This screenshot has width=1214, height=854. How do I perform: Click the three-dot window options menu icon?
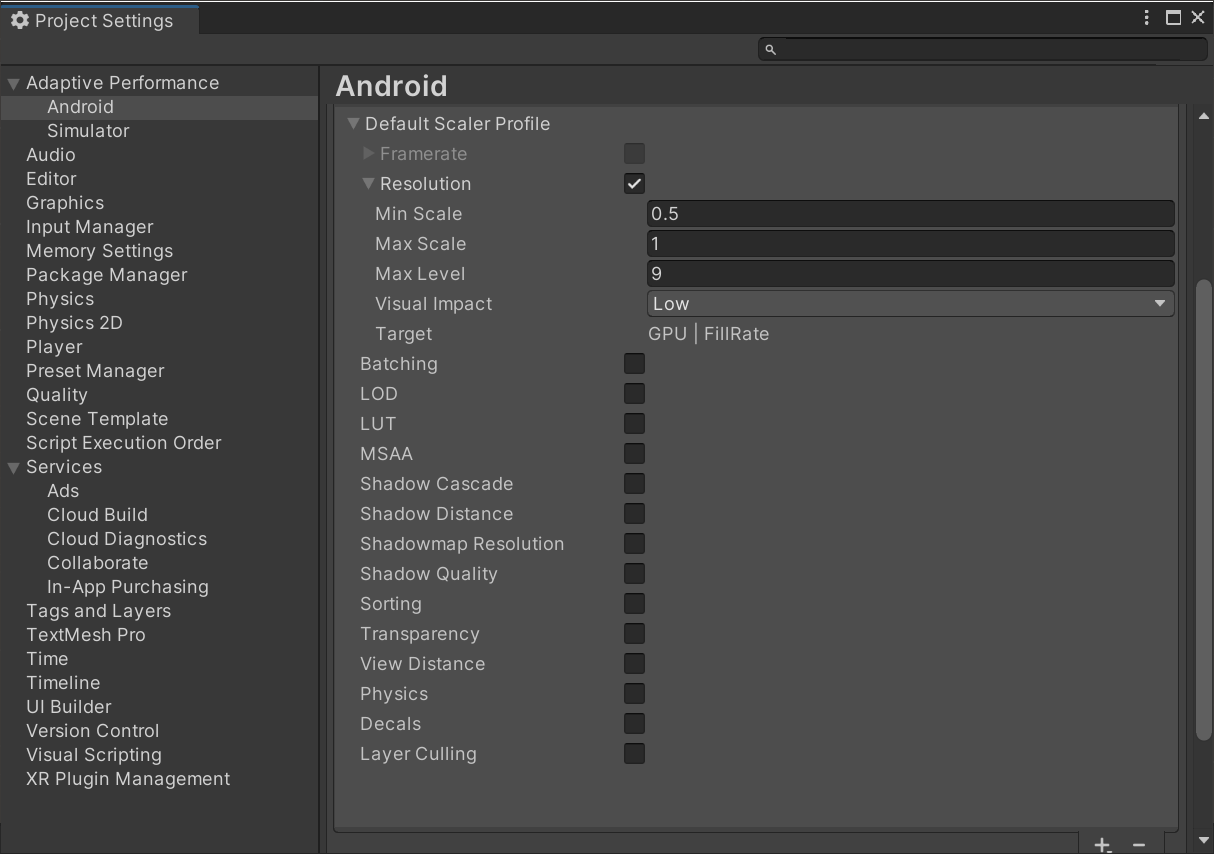[x=1148, y=17]
